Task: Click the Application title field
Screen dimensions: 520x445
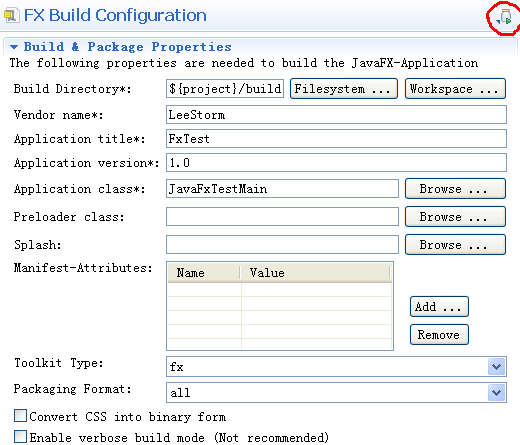Action: pyautogui.click(x=336, y=139)
